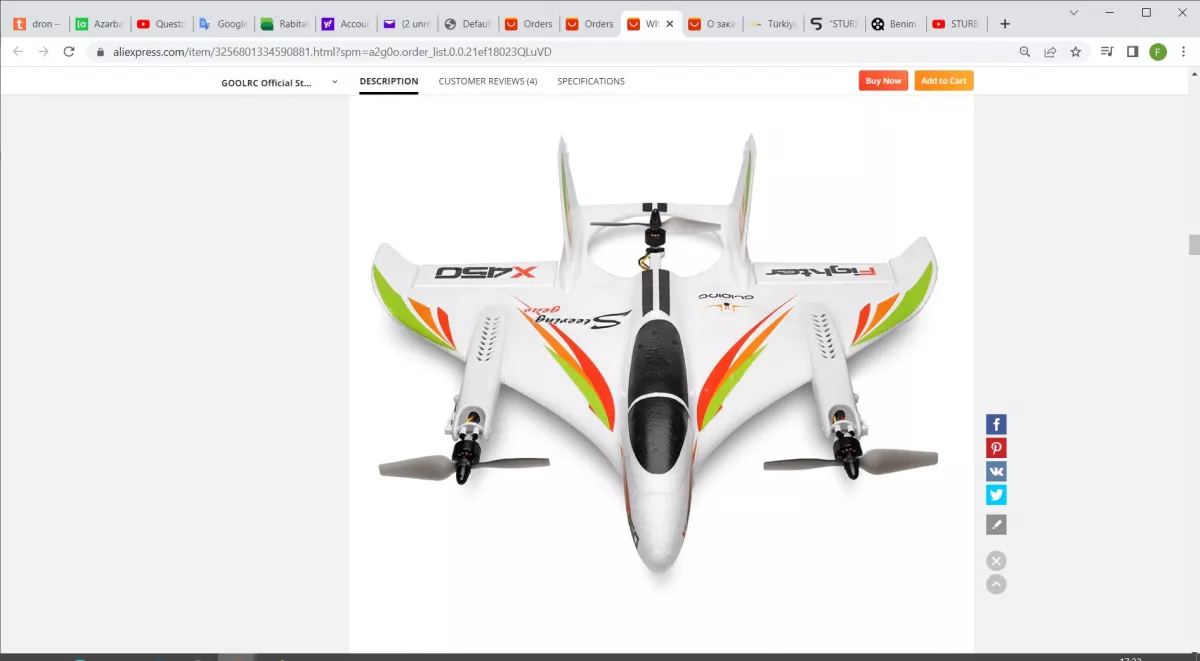Switch to the Default browser tab
The image size is (1200, 661).
[x=467, y=24]
